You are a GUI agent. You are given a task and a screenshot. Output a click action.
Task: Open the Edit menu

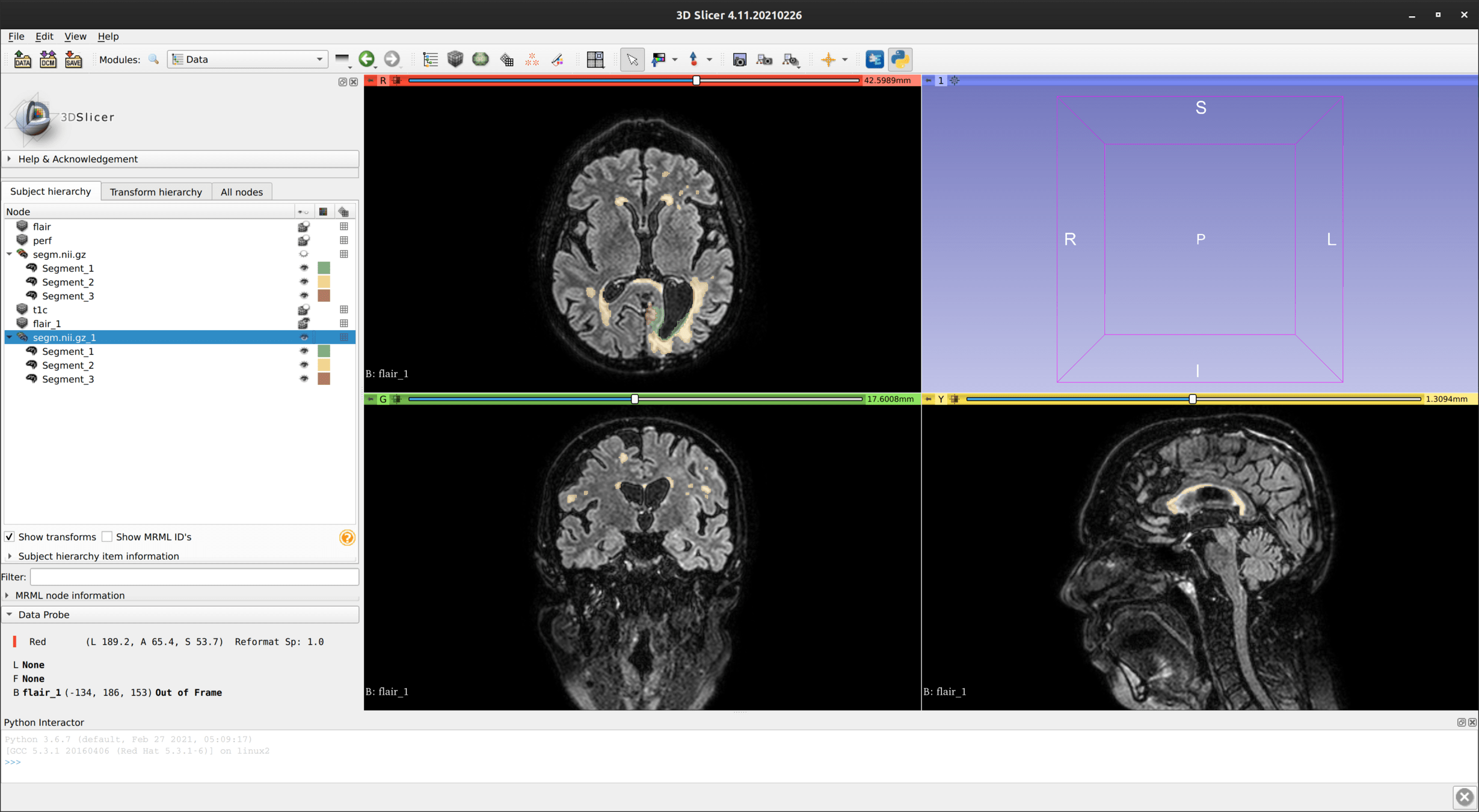click(44, 36)
